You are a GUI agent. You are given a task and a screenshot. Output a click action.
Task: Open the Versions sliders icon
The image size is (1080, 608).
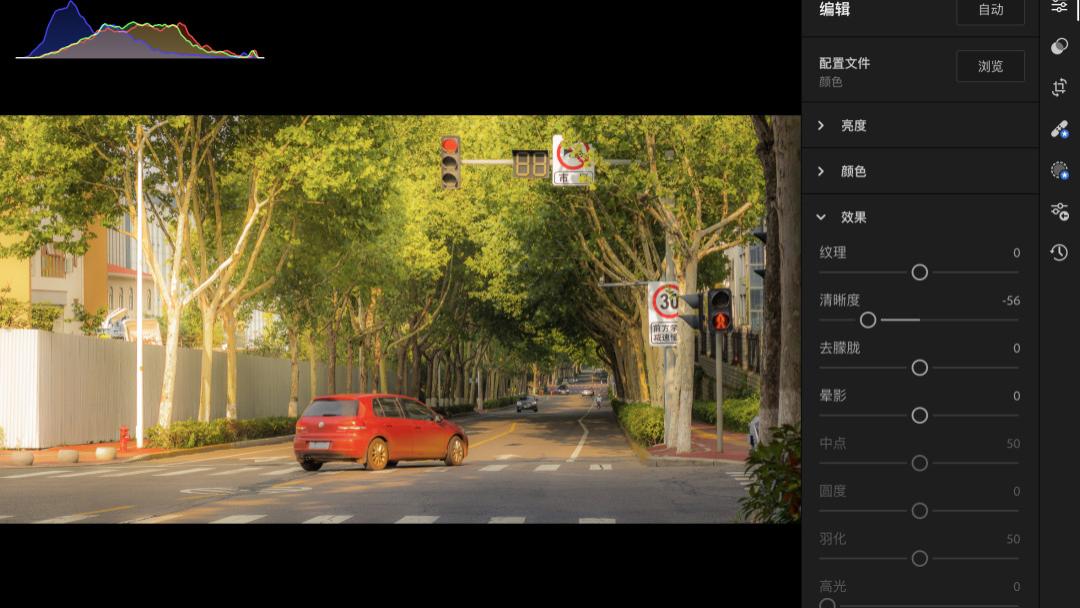tap(1059, 211)
